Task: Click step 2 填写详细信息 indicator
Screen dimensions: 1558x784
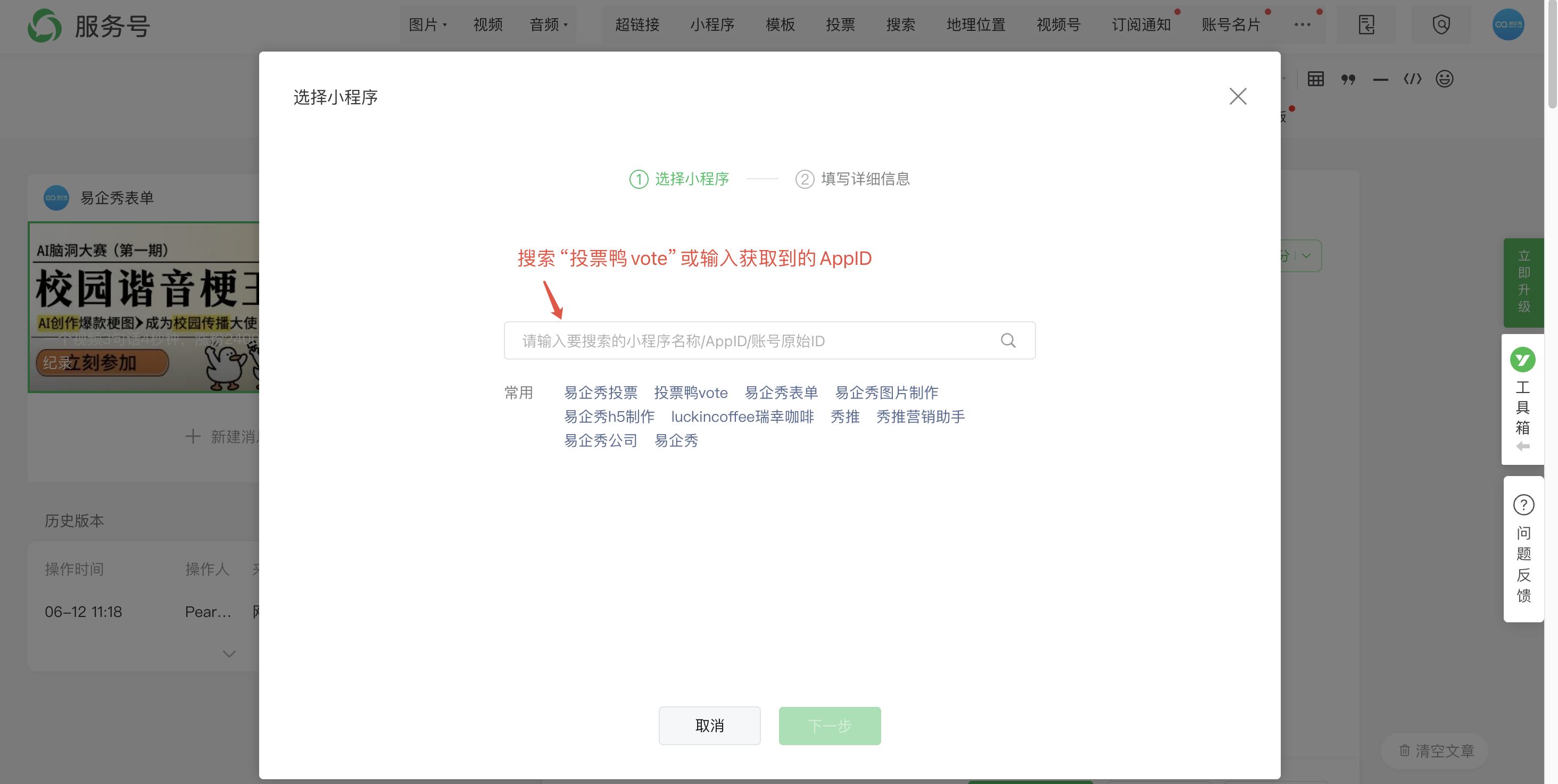Action: tap(852, 179)
